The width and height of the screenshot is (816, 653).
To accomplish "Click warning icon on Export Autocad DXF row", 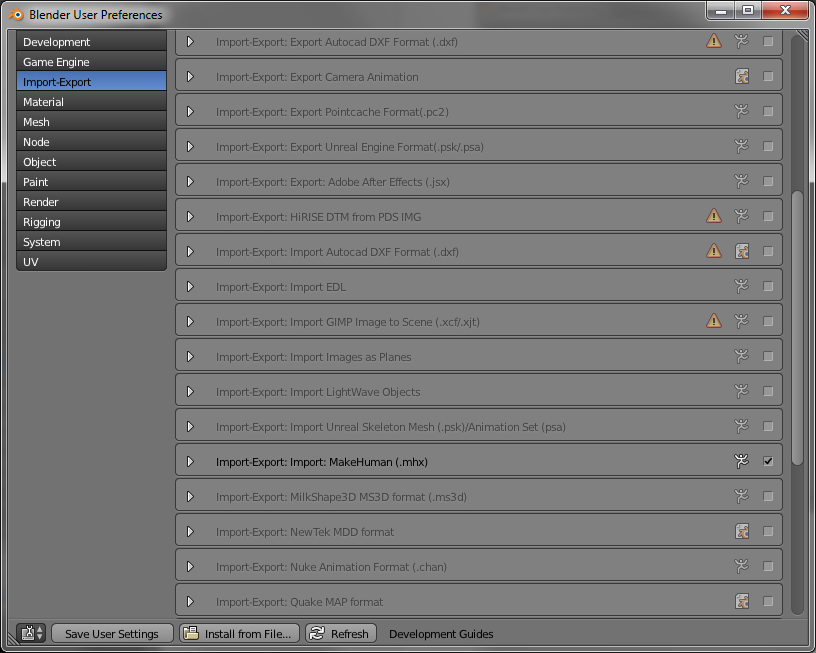I will click(713, 41).
